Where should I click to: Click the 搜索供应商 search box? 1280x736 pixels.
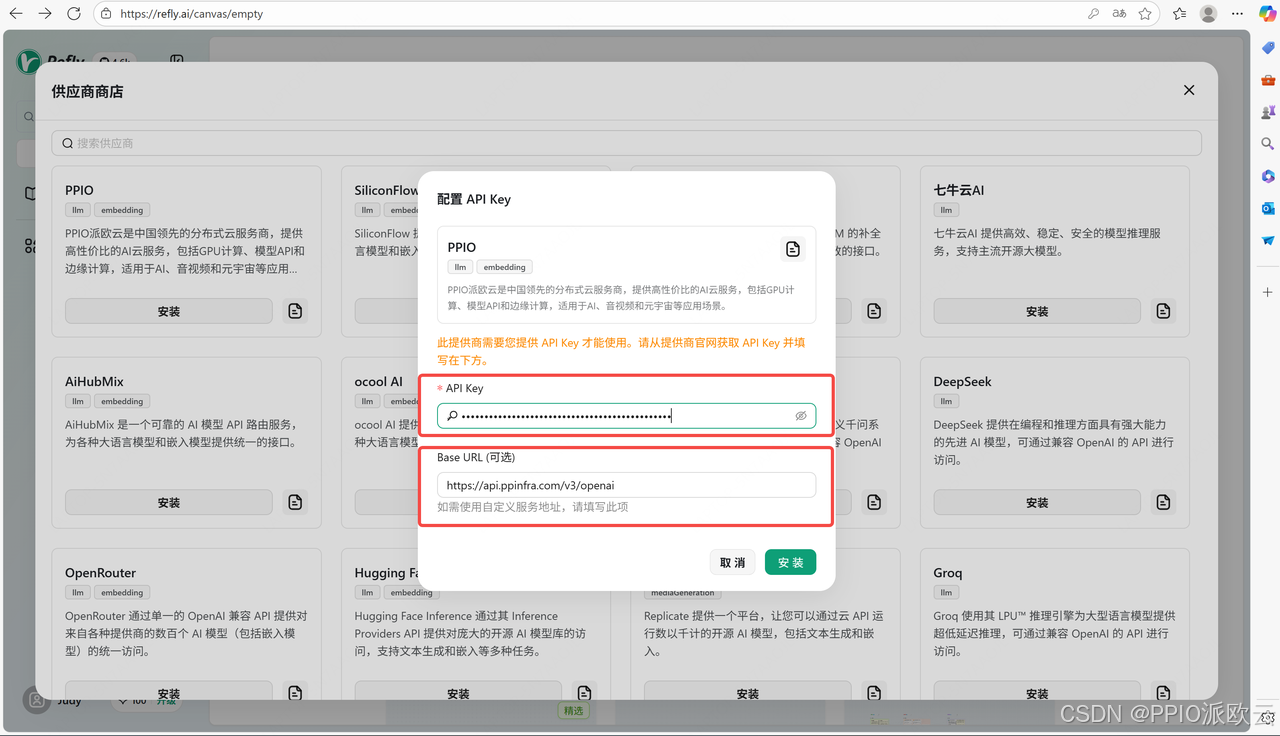point(626,143)
